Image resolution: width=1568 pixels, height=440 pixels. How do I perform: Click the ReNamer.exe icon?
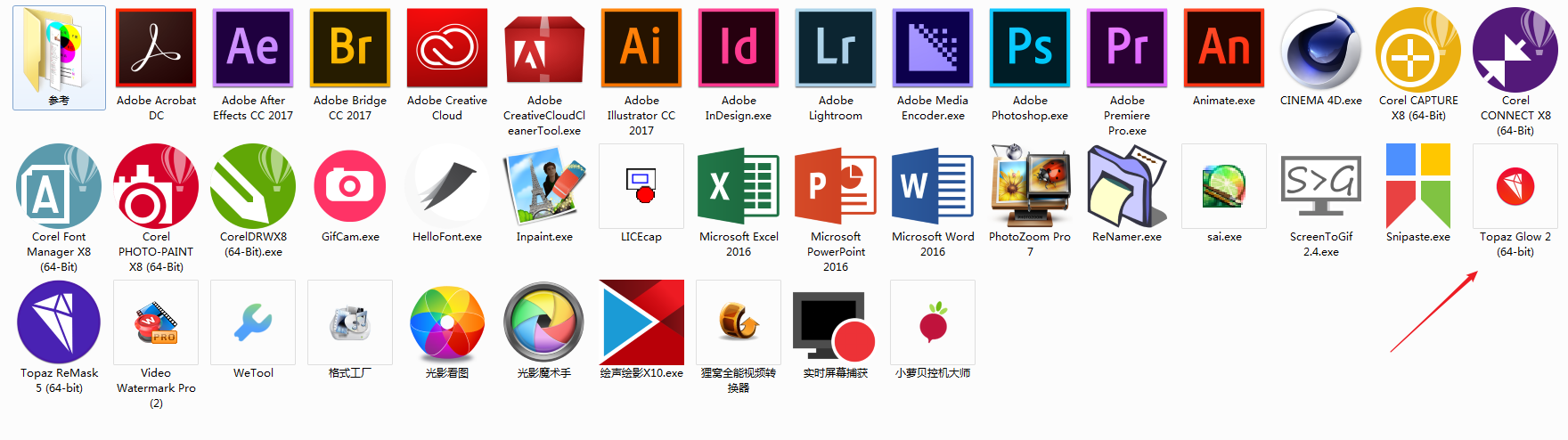(x=1127, y=186)
